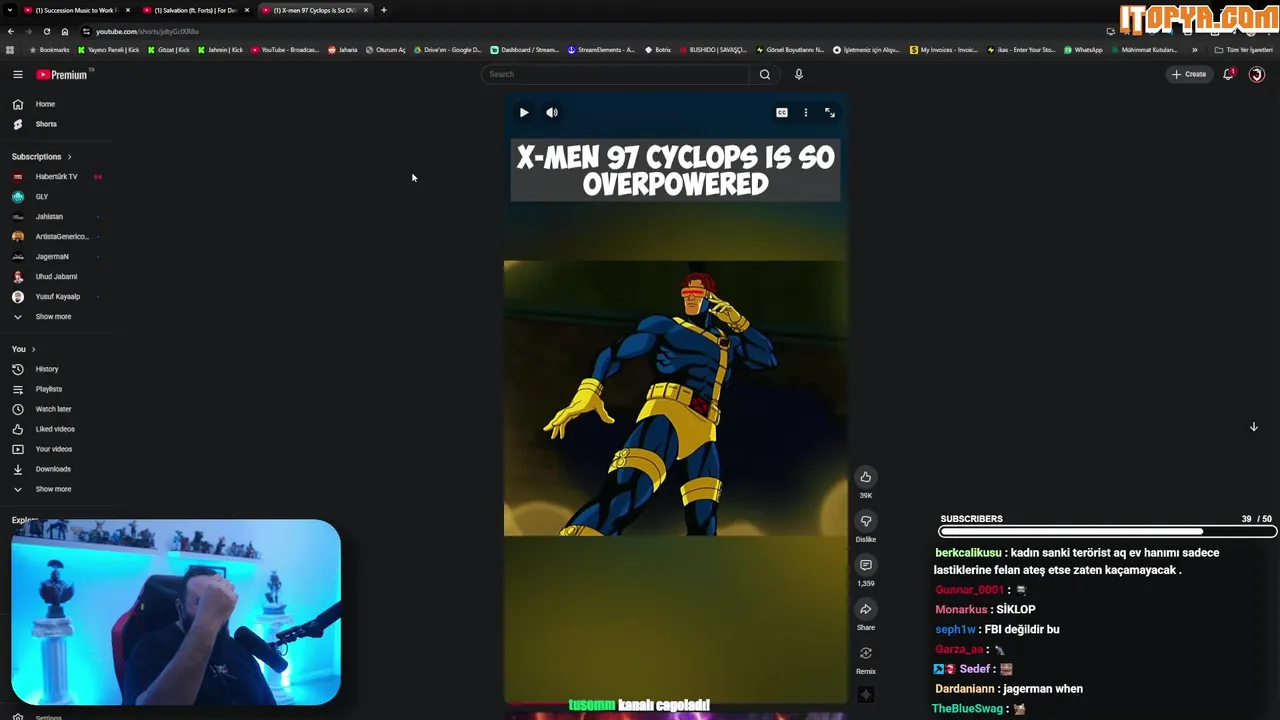Dislike the short video
Screen dimensions: 1280x720
click(x=866, y=521)
